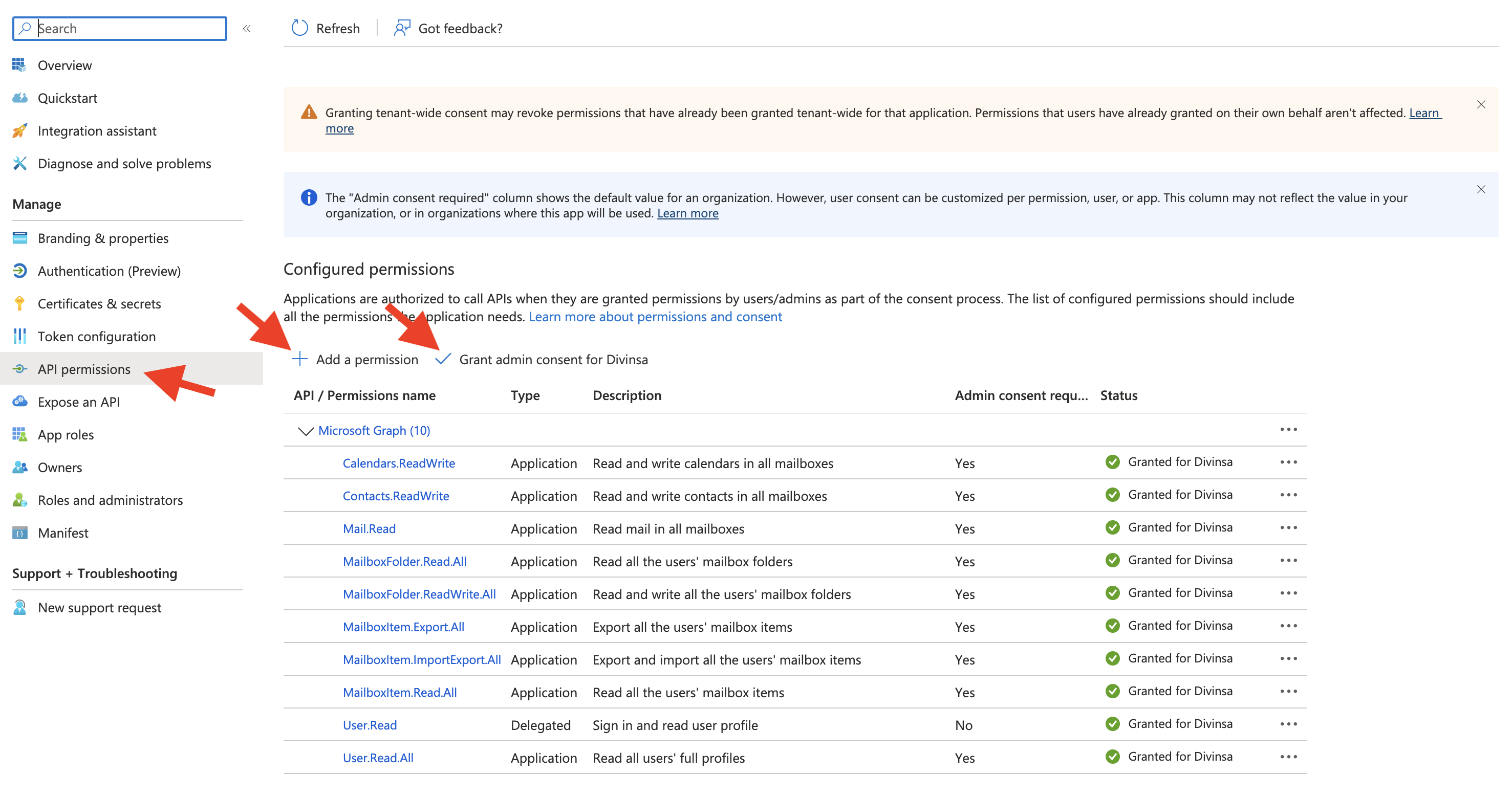Open the ellipsis menu for User.Read.All row
Image resolution: width=1512 pixels, height=797 pixels.
[x=1289, y=757]
